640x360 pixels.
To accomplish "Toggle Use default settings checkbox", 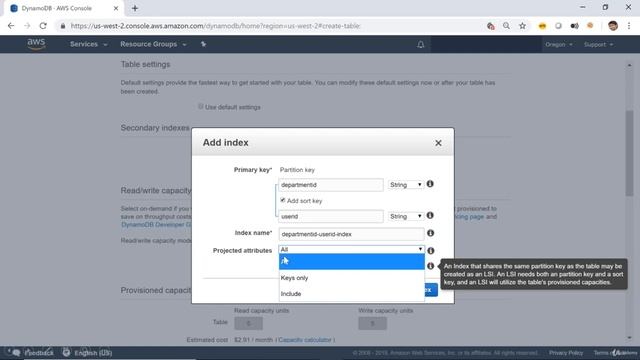I will point(200,107).
